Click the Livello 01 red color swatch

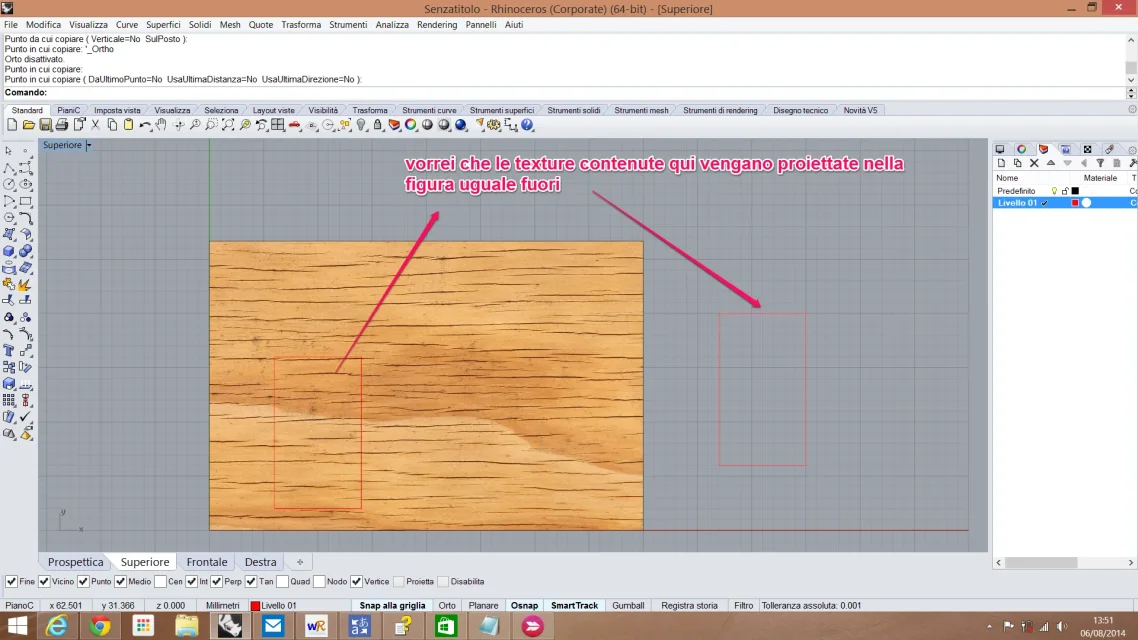1076,203
